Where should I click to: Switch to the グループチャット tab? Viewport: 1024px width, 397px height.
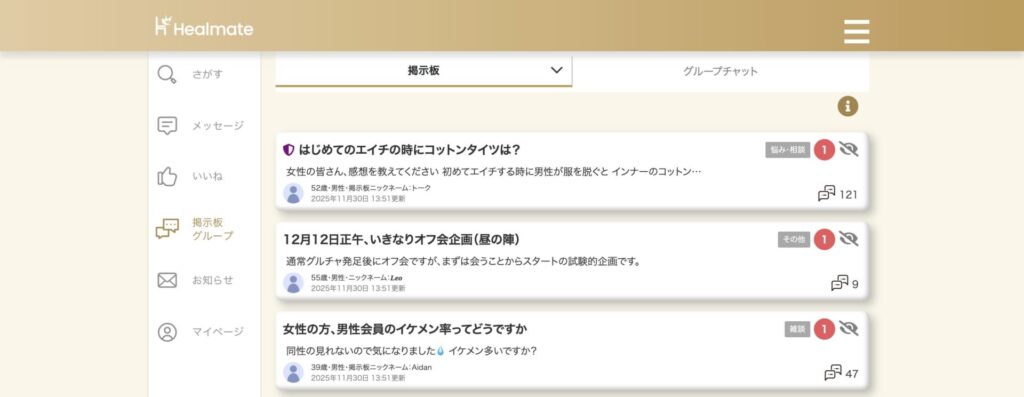coord(720,71)
